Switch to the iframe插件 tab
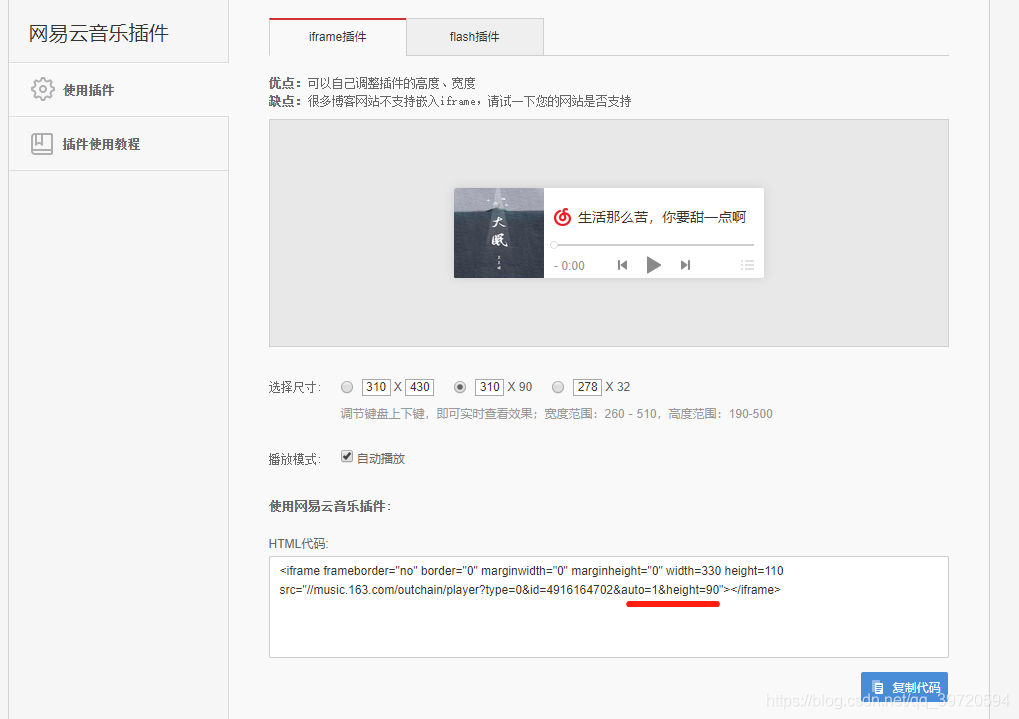 [337, 35]
